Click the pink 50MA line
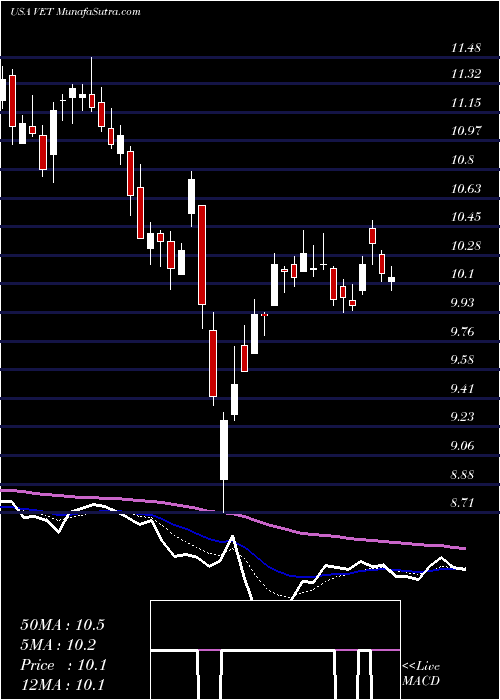Viewport: 500px width, 700px height. tap(232, 514)
